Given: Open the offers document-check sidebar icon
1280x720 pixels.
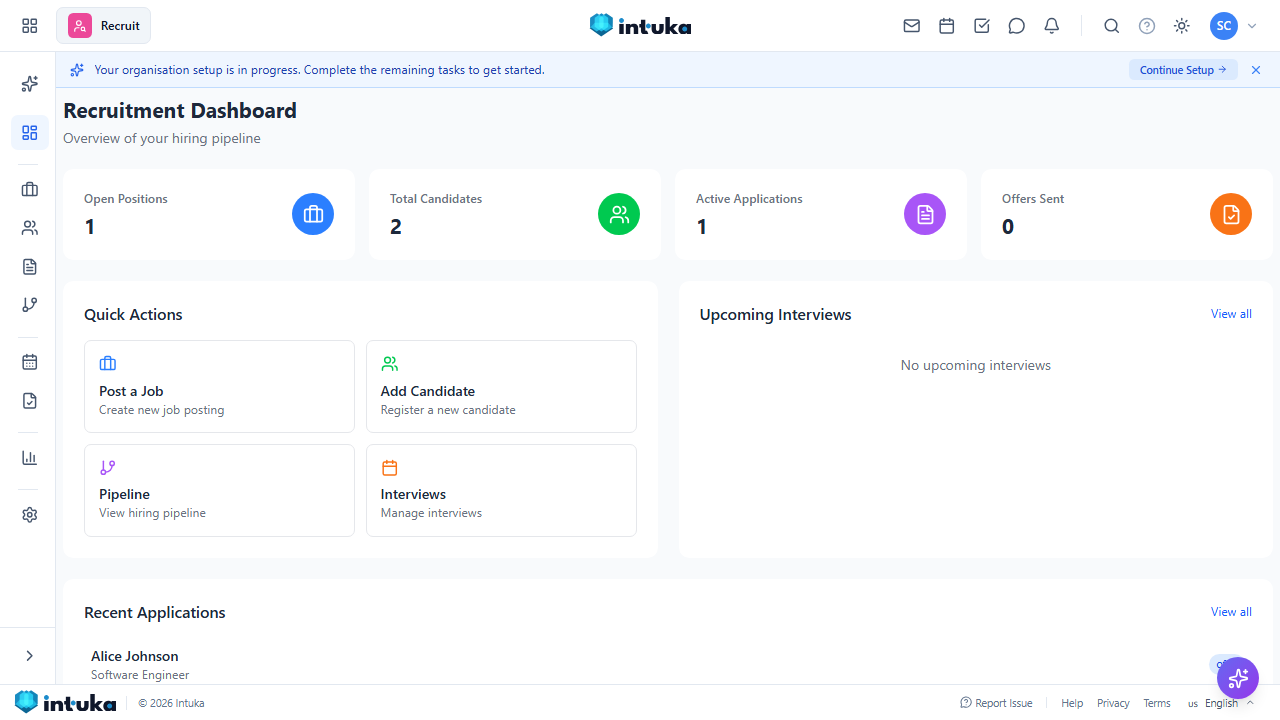Looking at the screenshot, I should [x=30, y=401].
